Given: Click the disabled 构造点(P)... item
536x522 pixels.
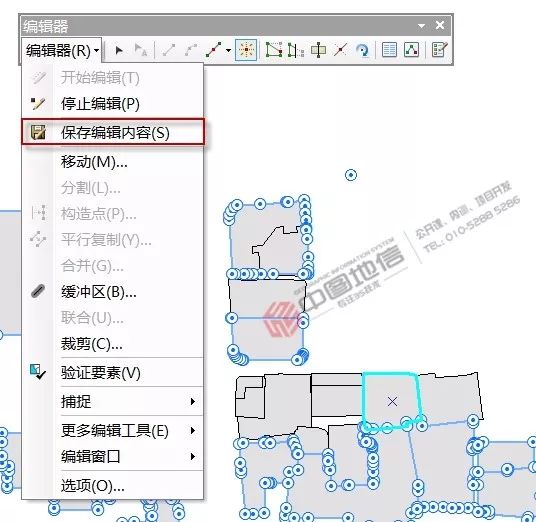Looking at the screenshot, I should [x=112, y=214].
